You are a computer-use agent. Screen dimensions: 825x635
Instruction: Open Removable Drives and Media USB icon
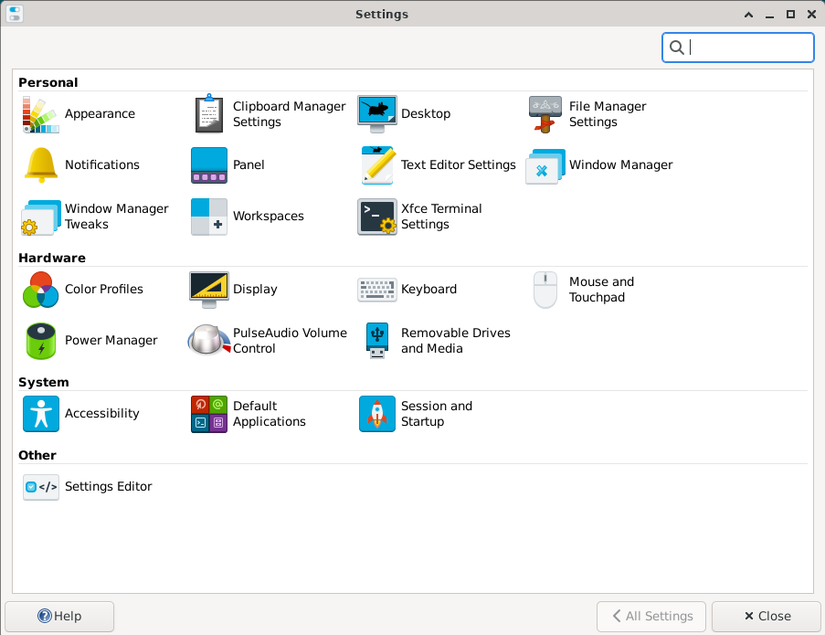point(377,341)
